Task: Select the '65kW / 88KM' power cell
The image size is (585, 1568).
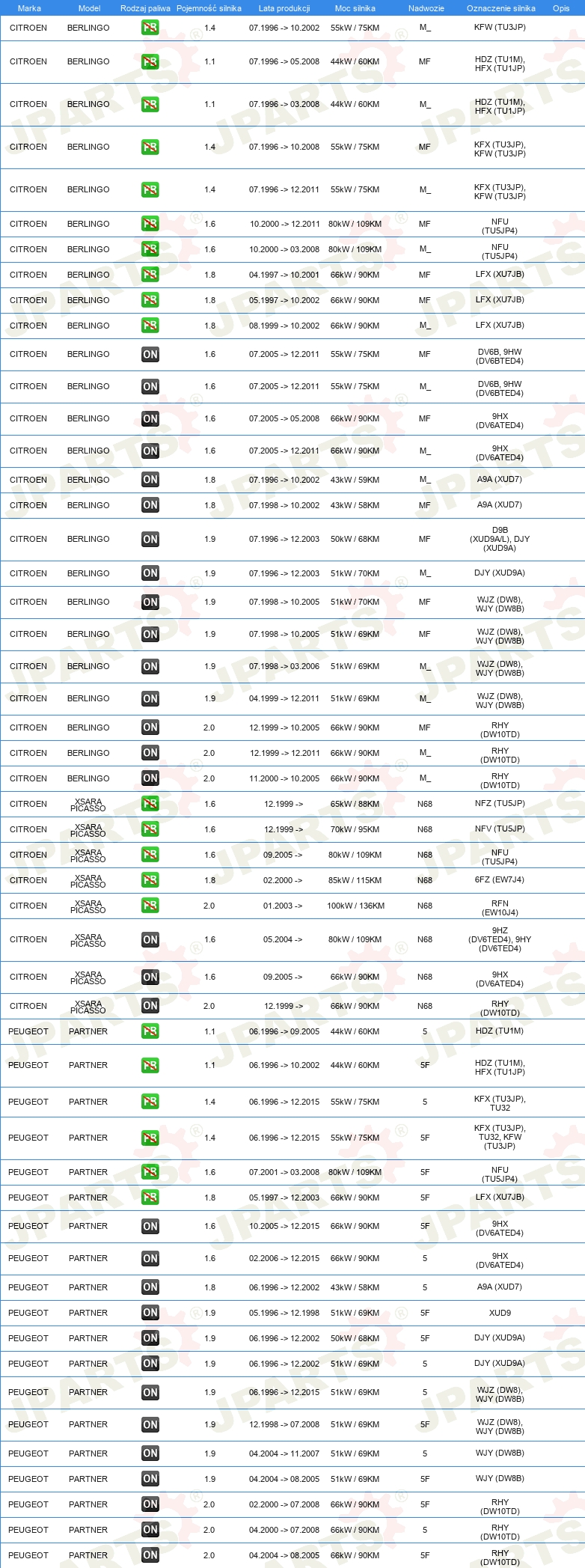Action: (x=355, y=804)
